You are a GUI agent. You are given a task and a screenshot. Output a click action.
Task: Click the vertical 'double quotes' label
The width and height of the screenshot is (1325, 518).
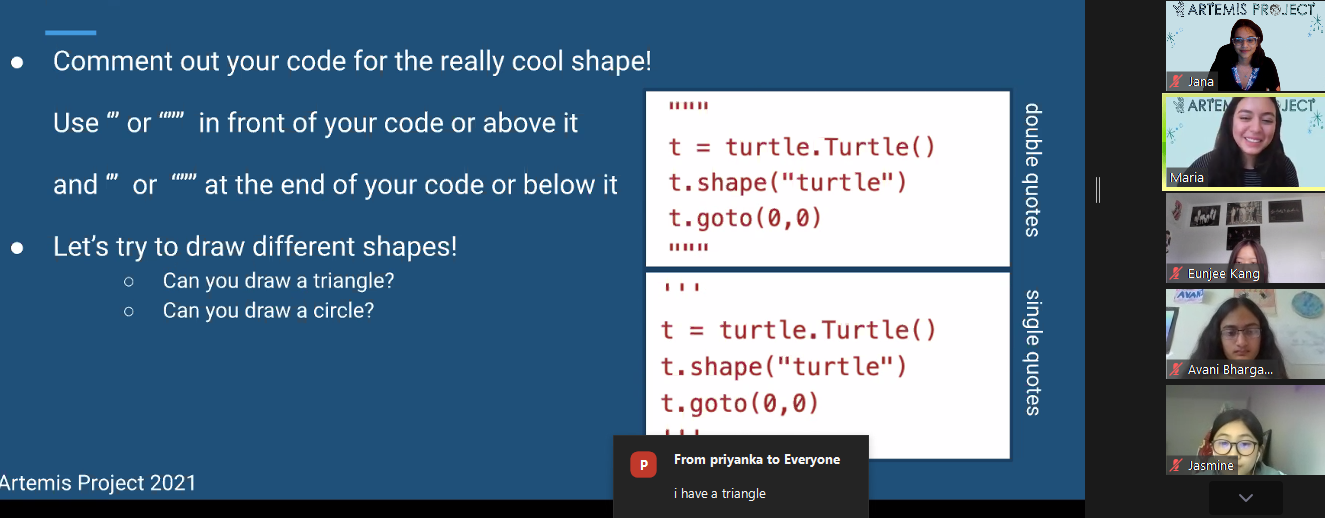coord(1033,170)
